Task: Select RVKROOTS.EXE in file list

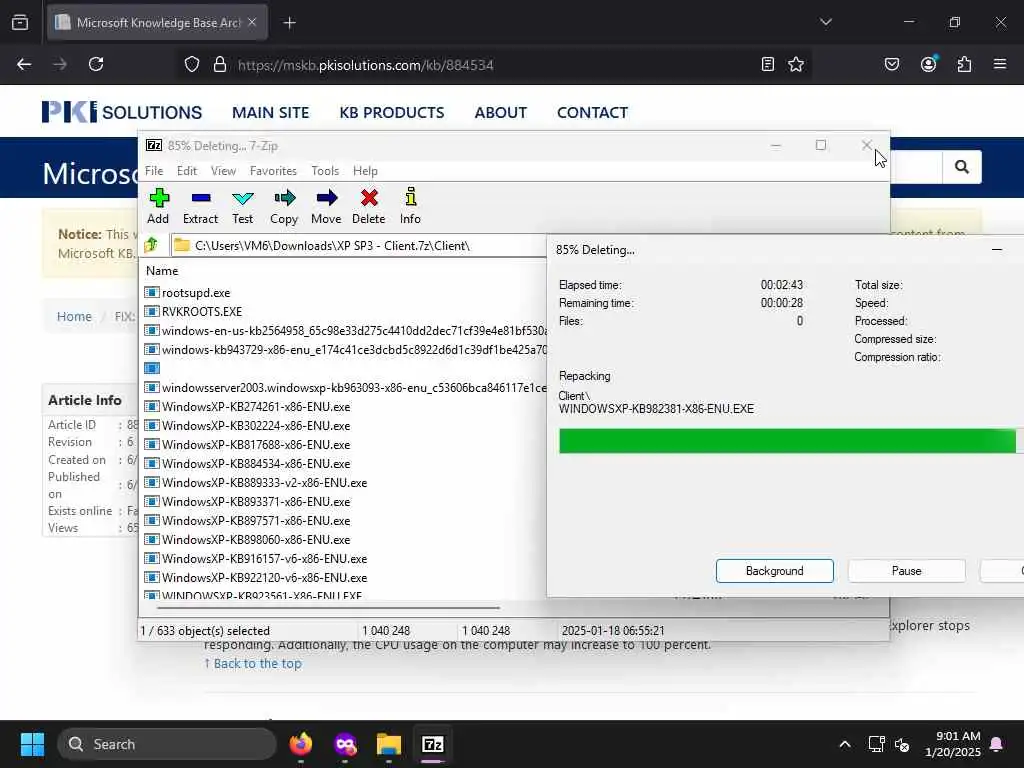Action: [x=202, y=312]
